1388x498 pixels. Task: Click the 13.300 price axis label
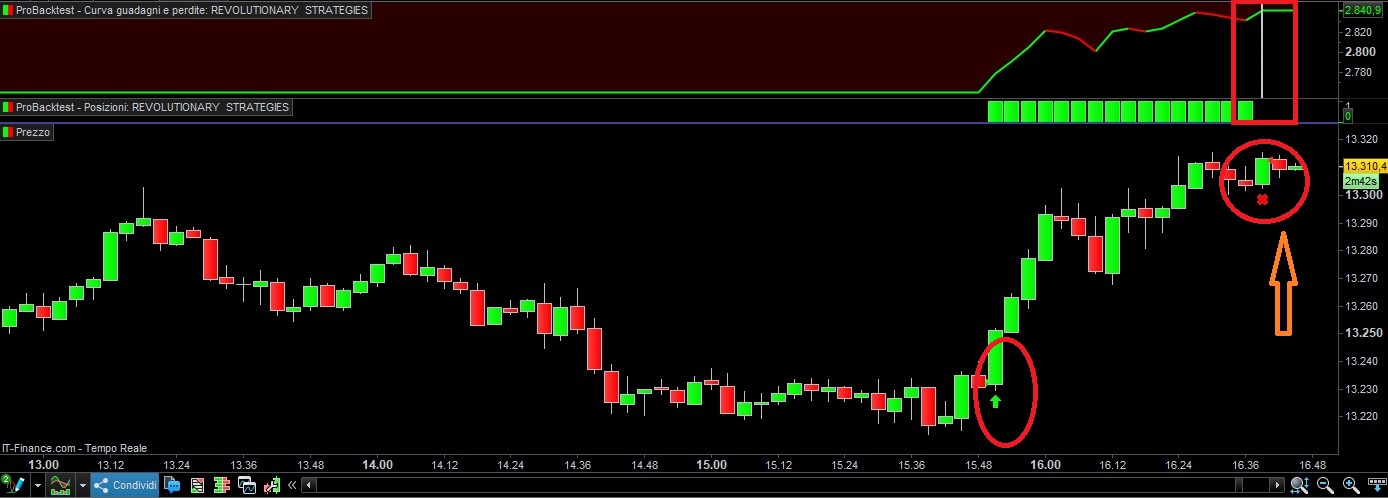coord(1365,194)
